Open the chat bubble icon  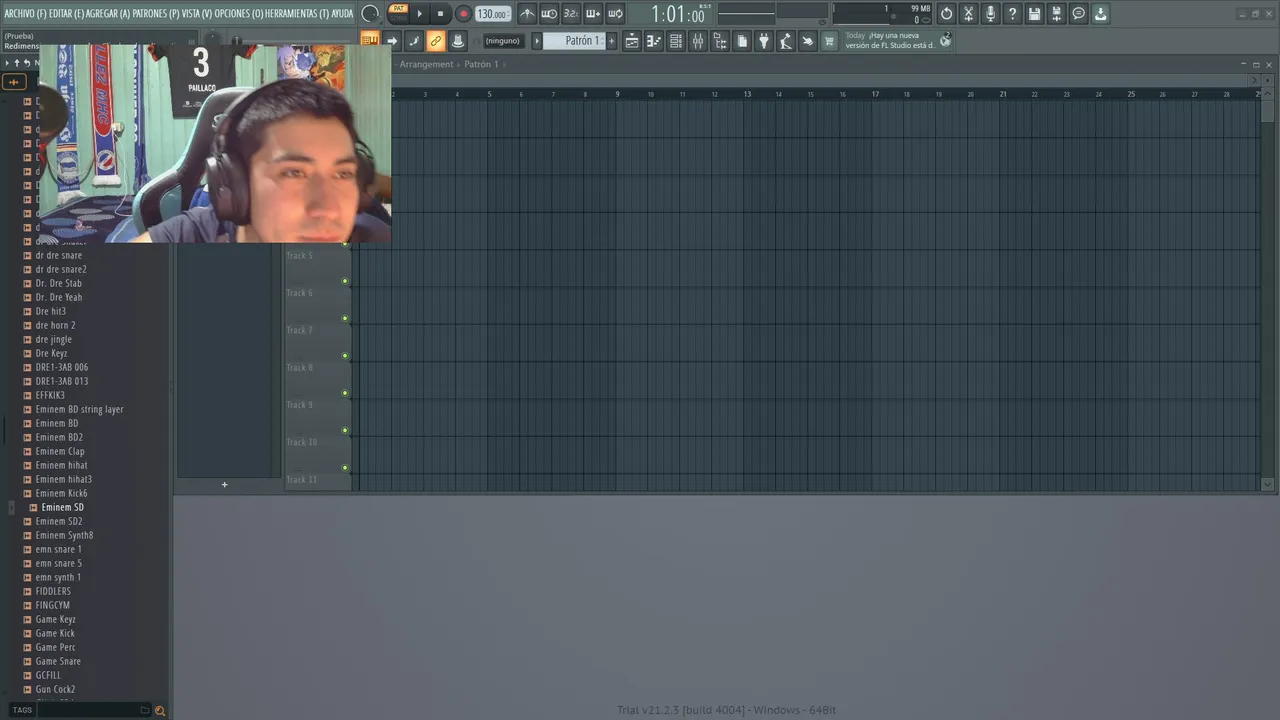click(x=1079, y=14)
